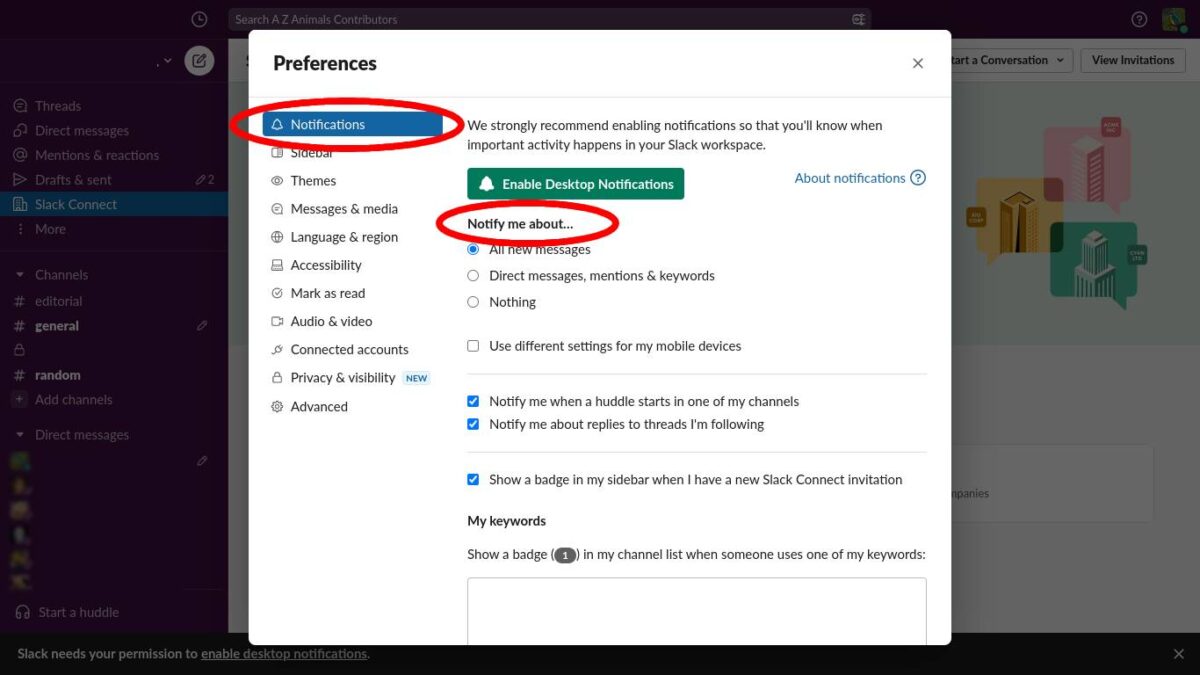Click the pencil icon beside the general channel

click(x=202, y=326)
